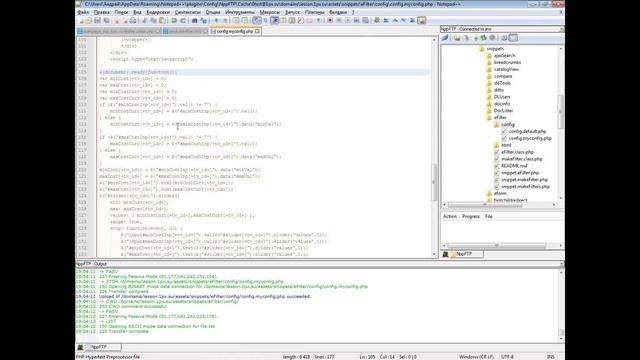
Task: Click the Open file toolbar icon
Action: click(89, 20)
